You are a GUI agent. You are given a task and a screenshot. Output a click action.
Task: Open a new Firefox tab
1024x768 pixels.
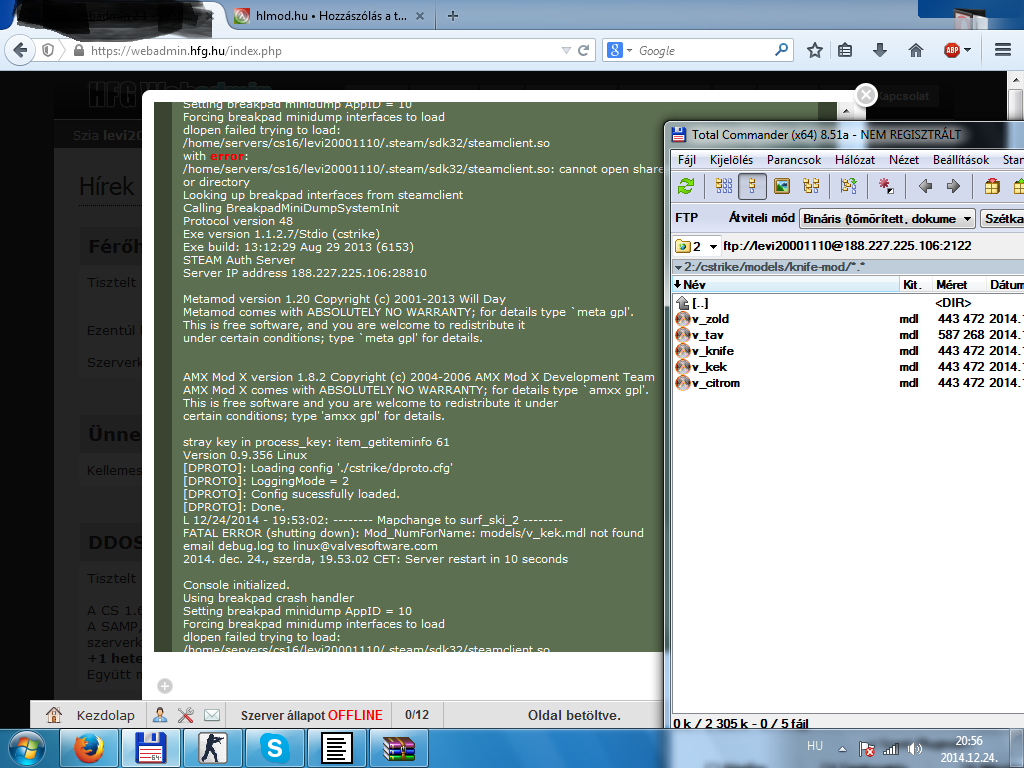click(x=453, y=16)
